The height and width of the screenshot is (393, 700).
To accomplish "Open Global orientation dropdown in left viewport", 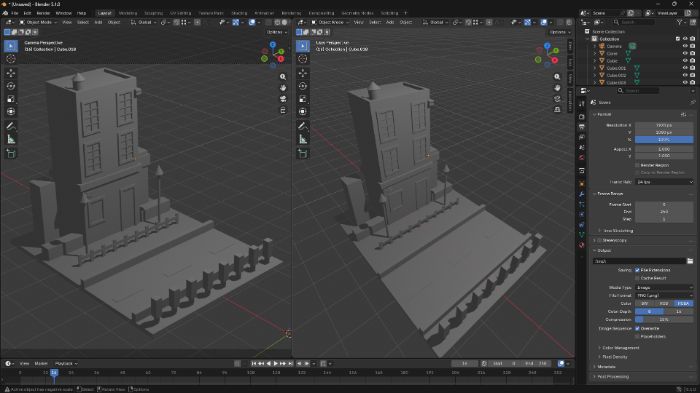I will coord(143,22).
